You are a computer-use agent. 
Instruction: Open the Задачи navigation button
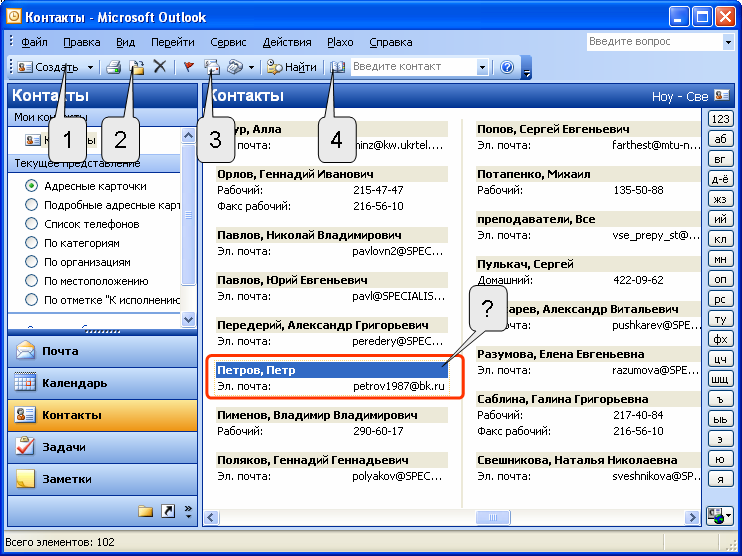(x=102, y=447)
